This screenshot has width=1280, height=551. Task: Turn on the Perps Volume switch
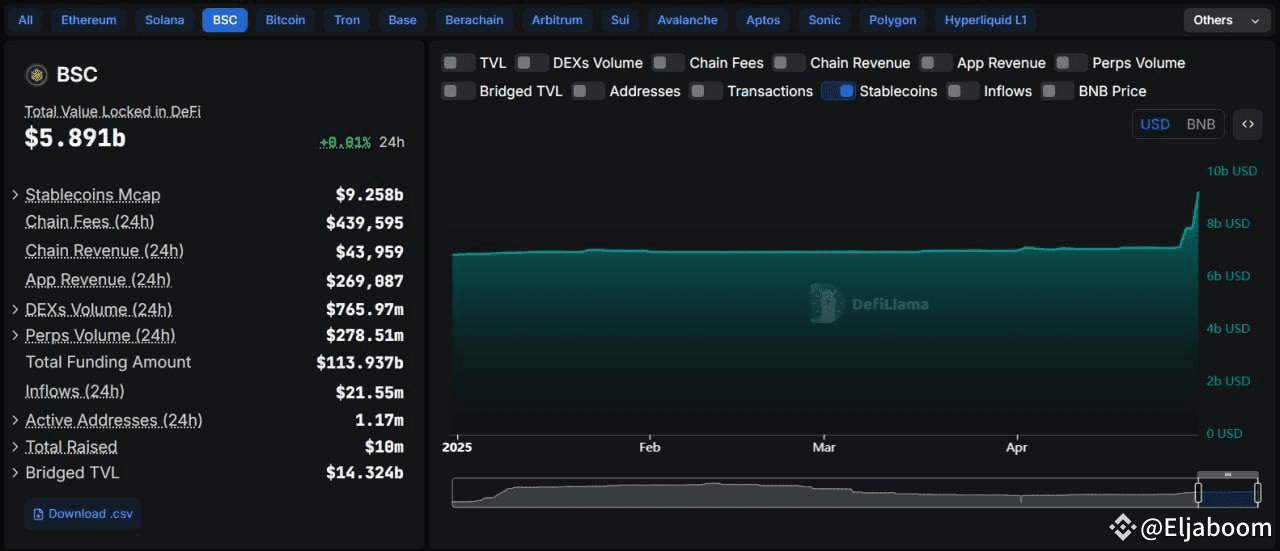tap(1071, 62)
